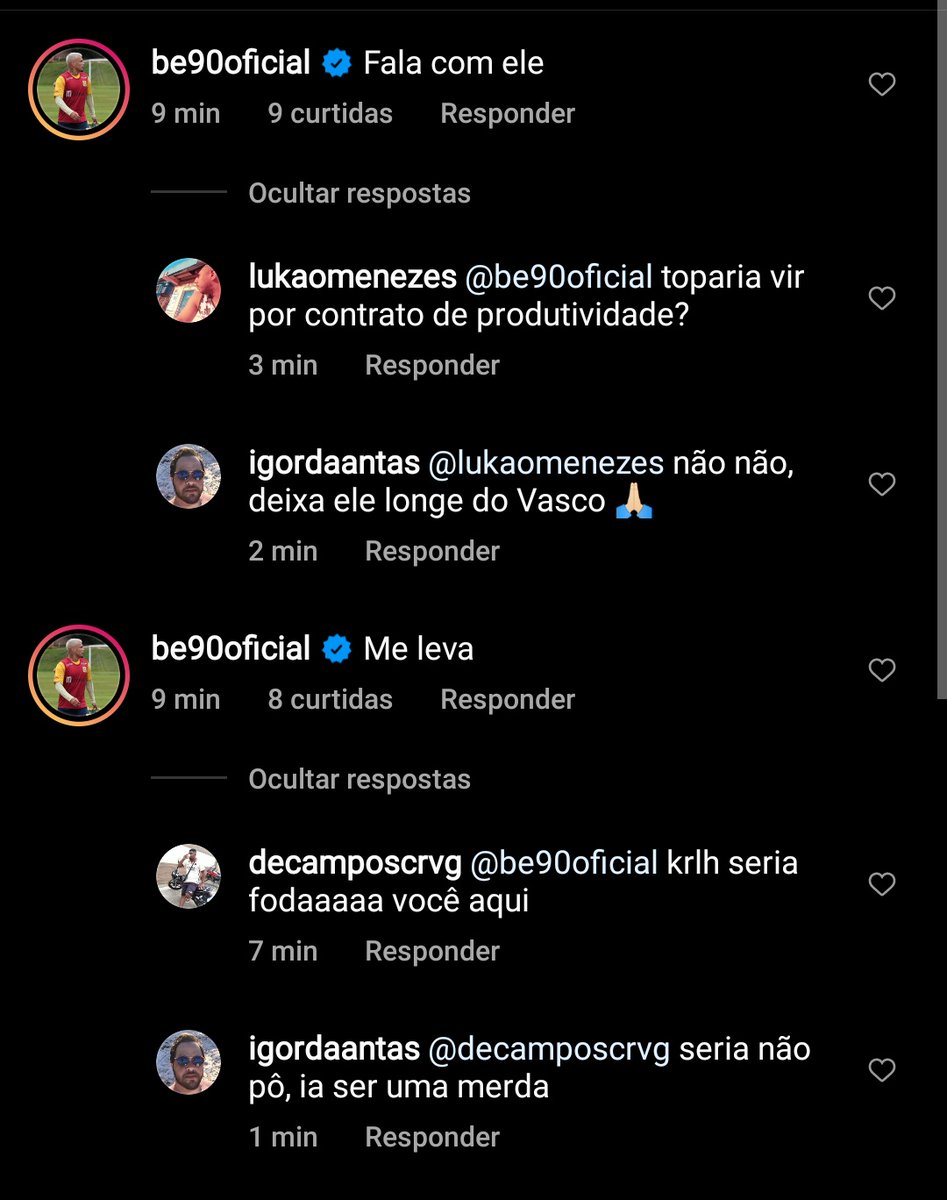
Task: Tap heart on igordaantas' "ia ser uma merda" comment
Action: click(x=881, y=1071)
